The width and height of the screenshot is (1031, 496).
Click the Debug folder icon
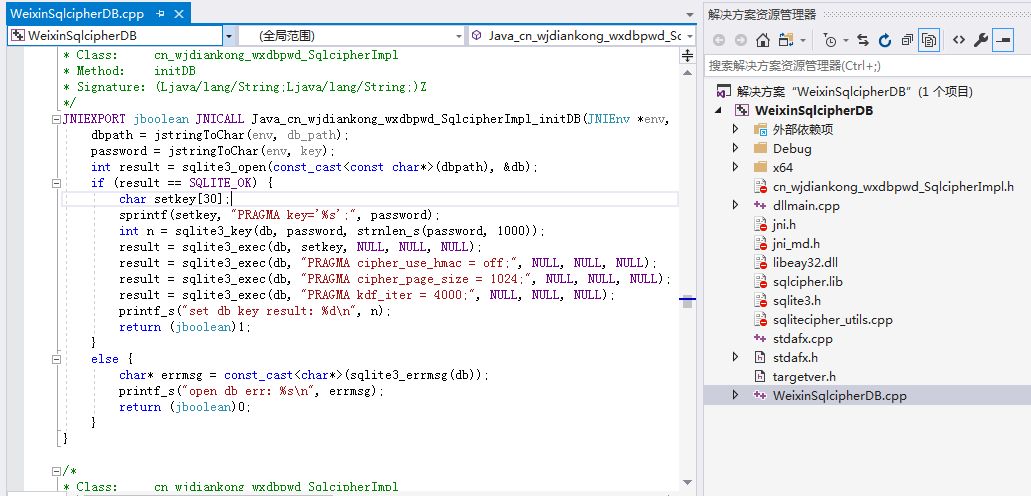pos(760,148)
